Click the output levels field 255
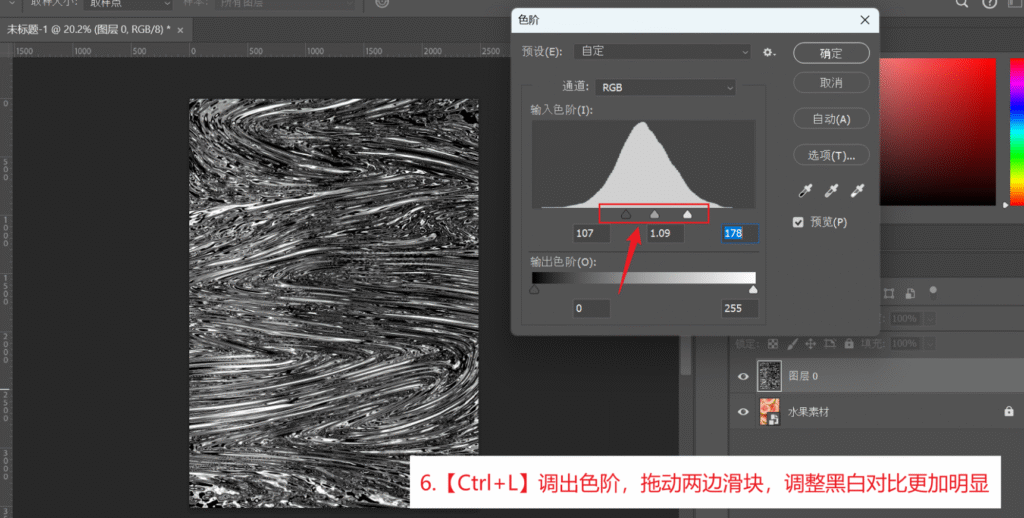 [740, 308]
